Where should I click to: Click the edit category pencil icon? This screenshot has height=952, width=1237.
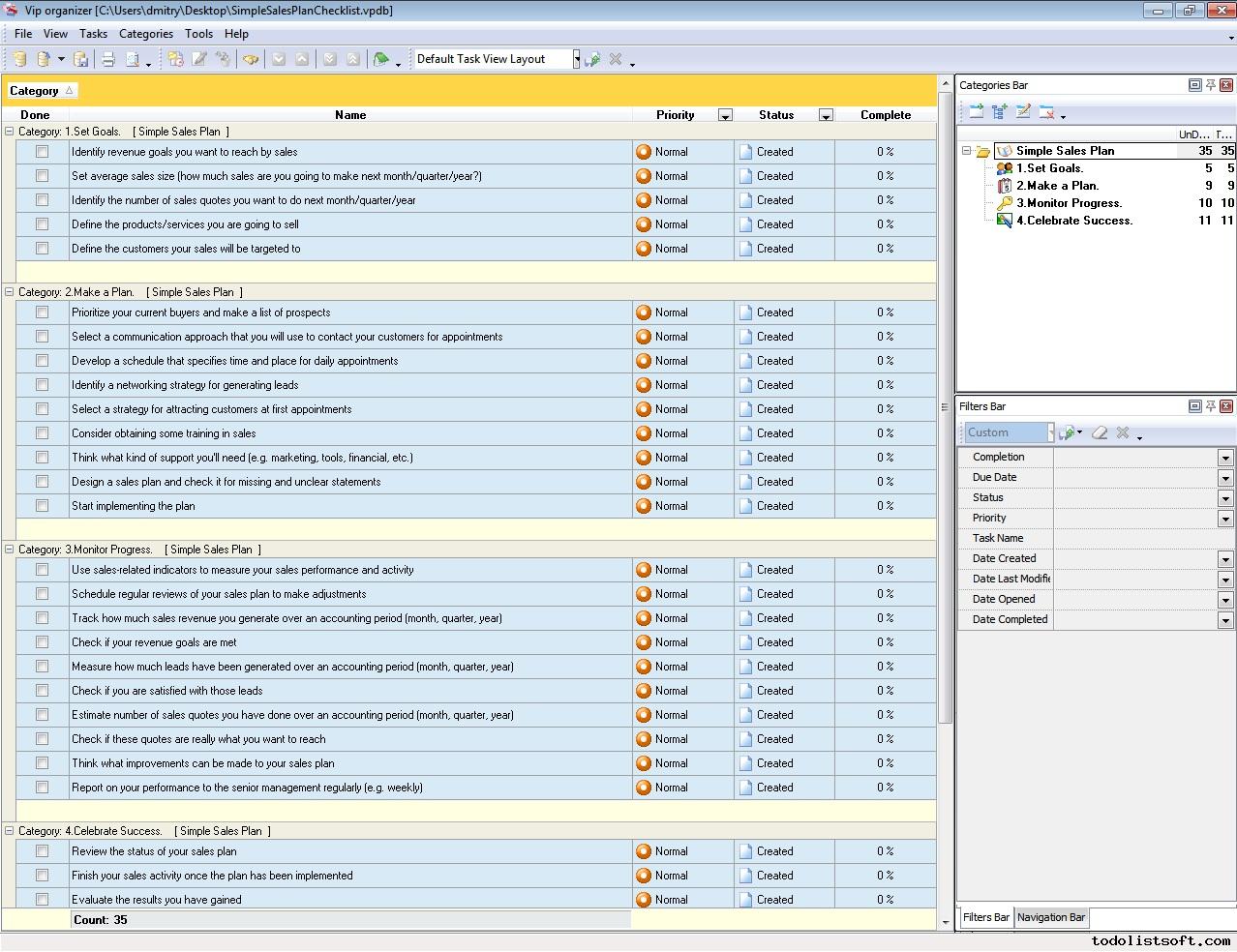[x=1023, y=112]
